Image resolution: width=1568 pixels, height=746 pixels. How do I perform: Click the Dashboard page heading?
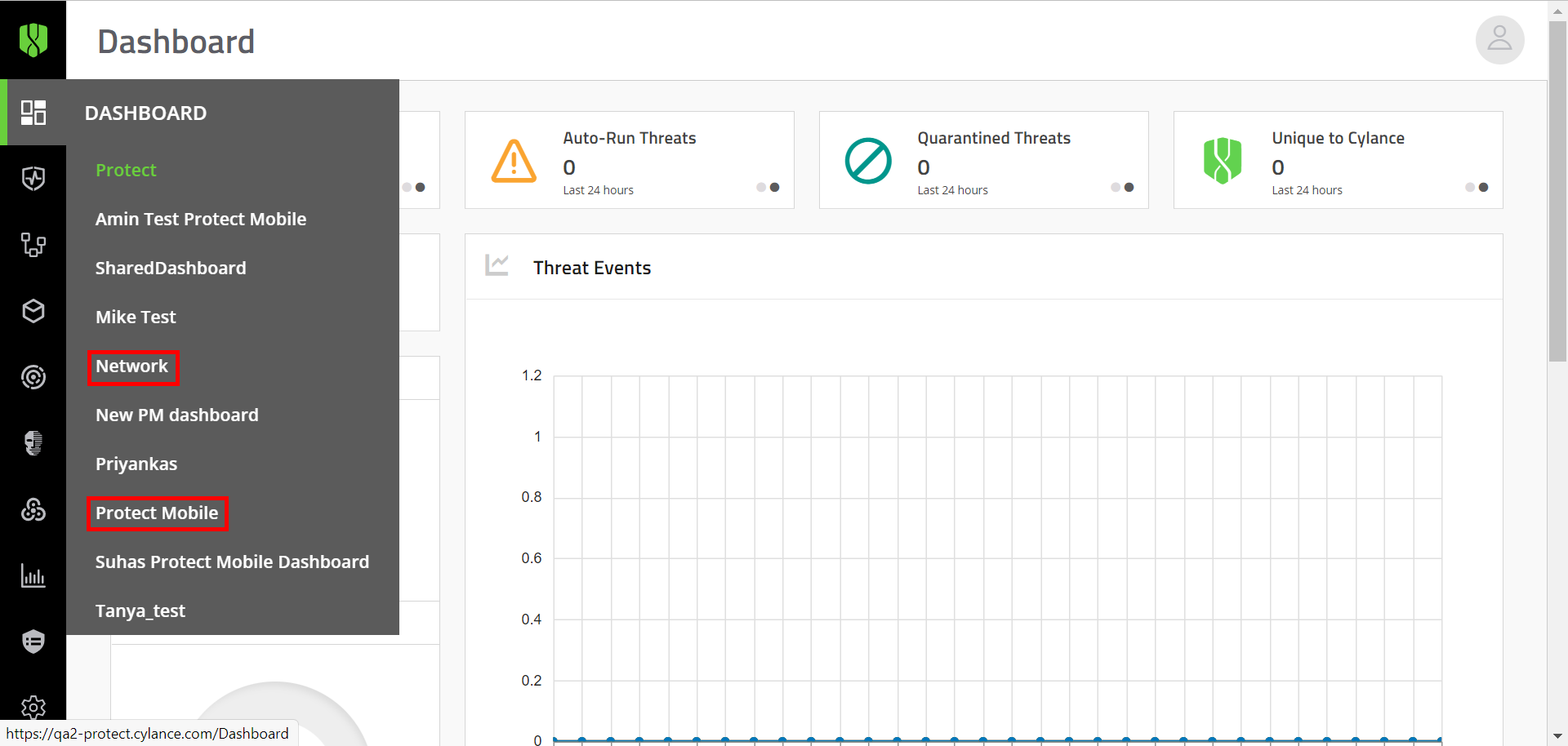click(x=176, y=42)
